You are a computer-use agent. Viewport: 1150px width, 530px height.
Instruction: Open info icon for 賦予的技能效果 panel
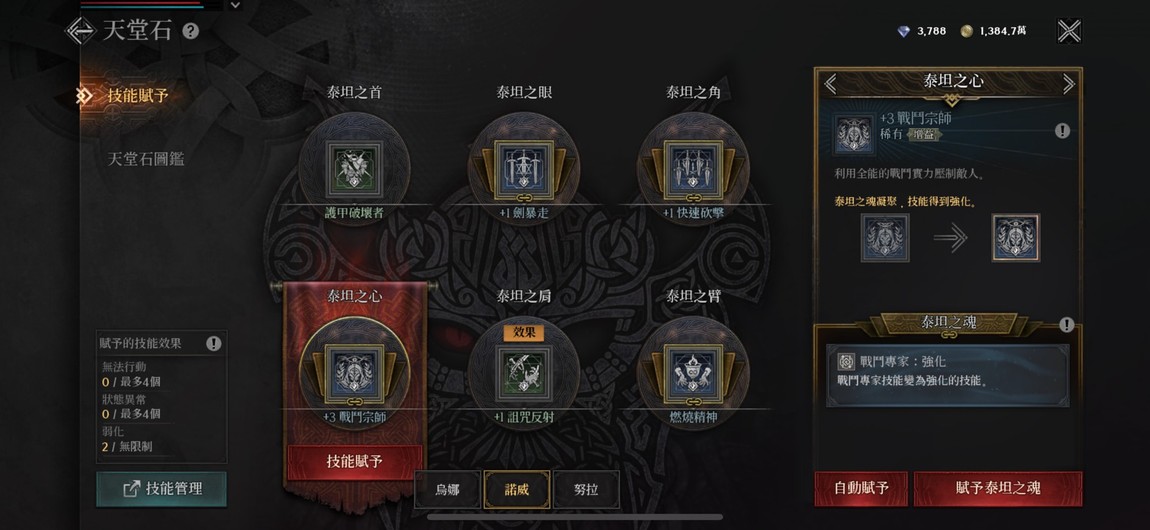click(x=213, y=343)
